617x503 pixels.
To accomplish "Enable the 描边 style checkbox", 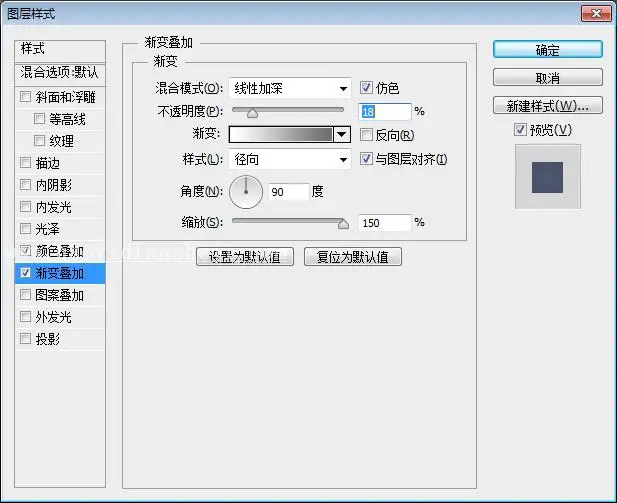I will pyautogui.click(x=25, y=162).
